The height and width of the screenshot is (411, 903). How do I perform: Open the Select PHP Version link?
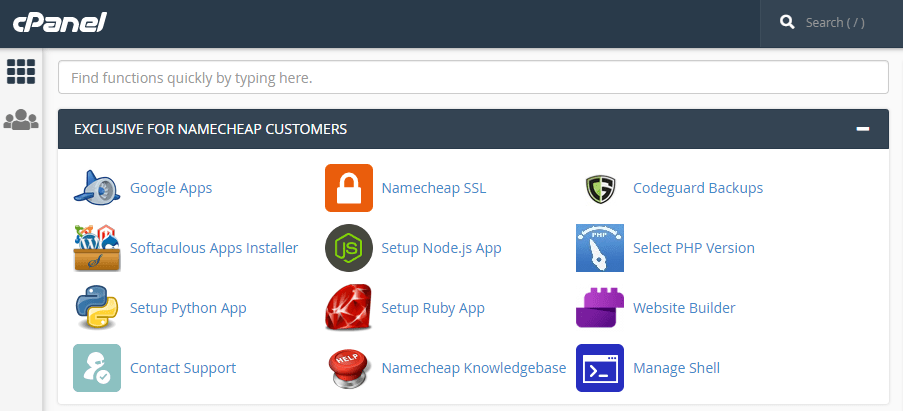point(693,248)
